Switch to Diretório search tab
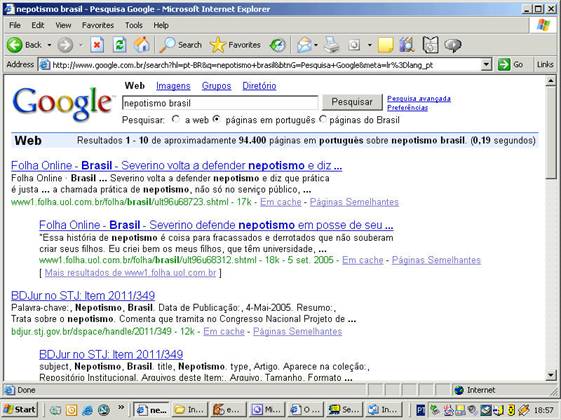Screen dimensions: 561x420 (259, 86)
